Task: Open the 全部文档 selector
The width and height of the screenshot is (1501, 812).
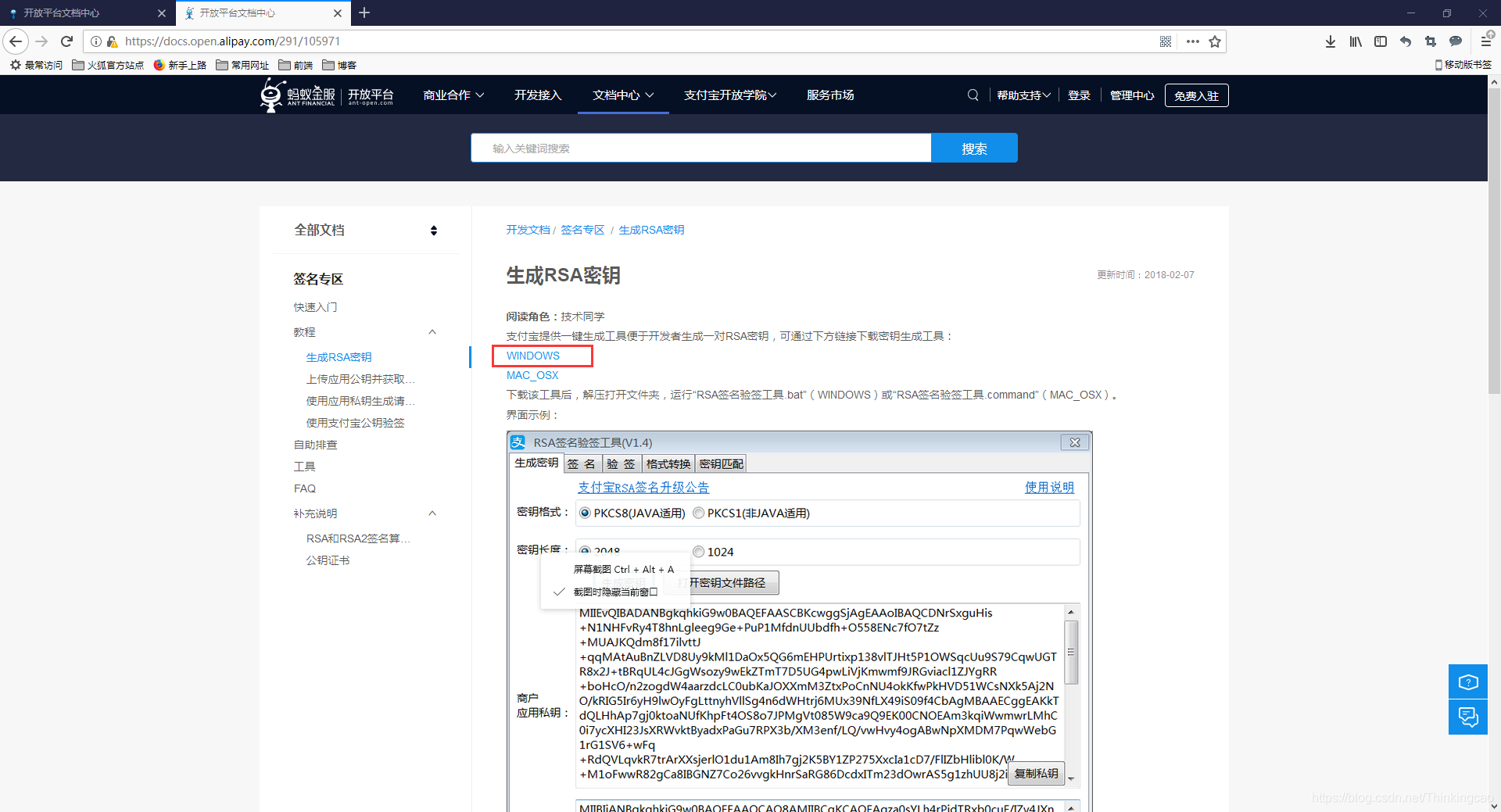Action: (366, 230)
